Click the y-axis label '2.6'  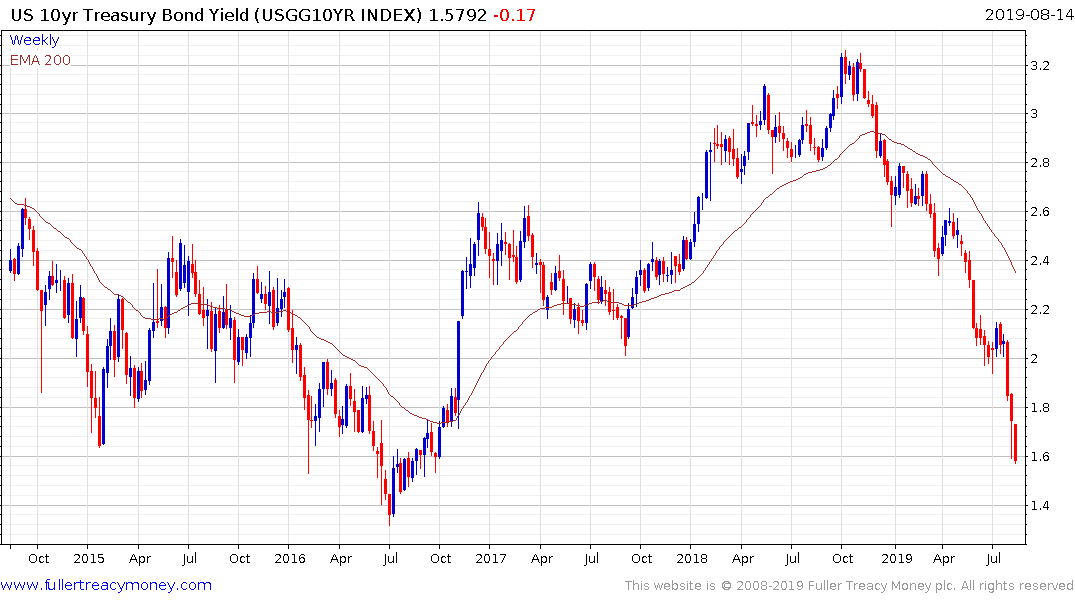[1040, 212]
